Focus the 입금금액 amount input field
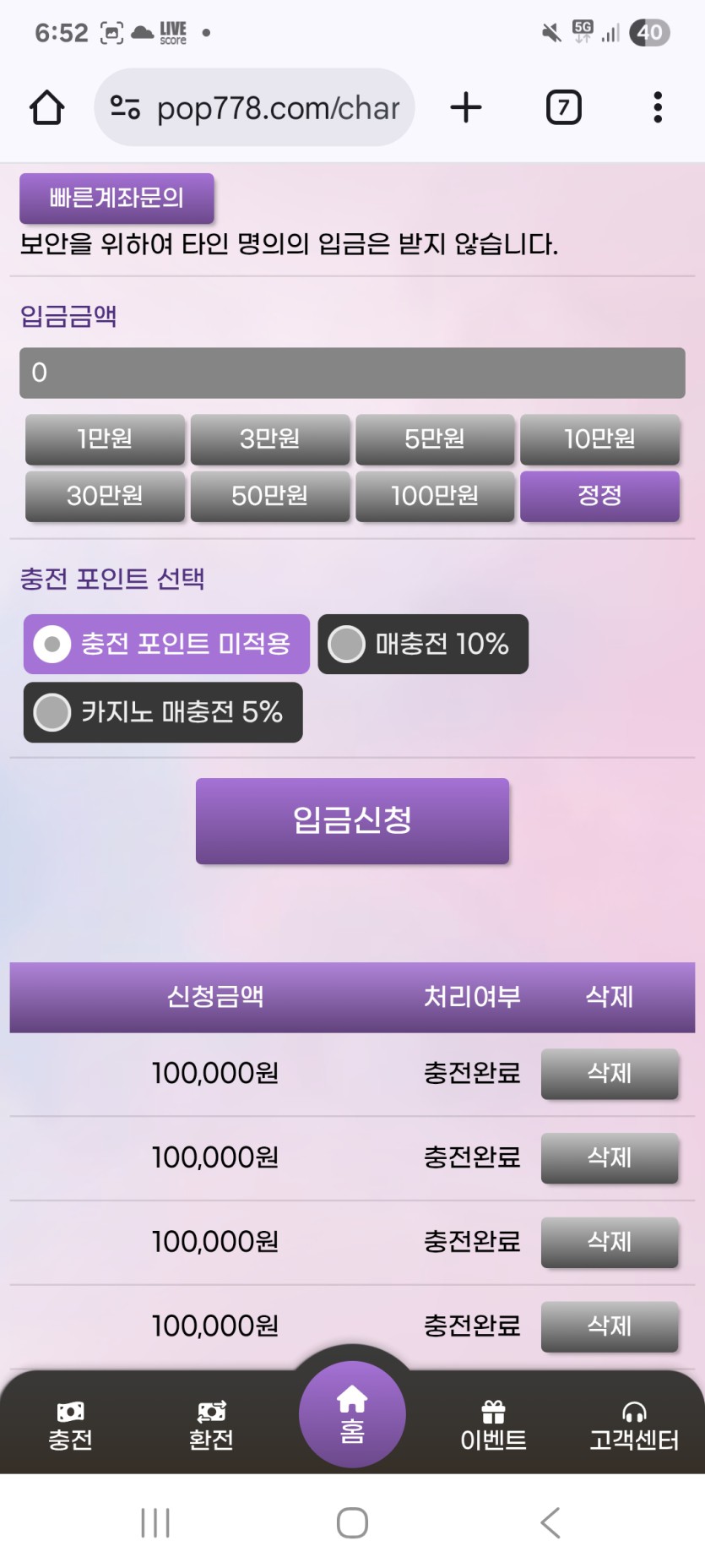The image size is (705, 1568). point(352,373)
